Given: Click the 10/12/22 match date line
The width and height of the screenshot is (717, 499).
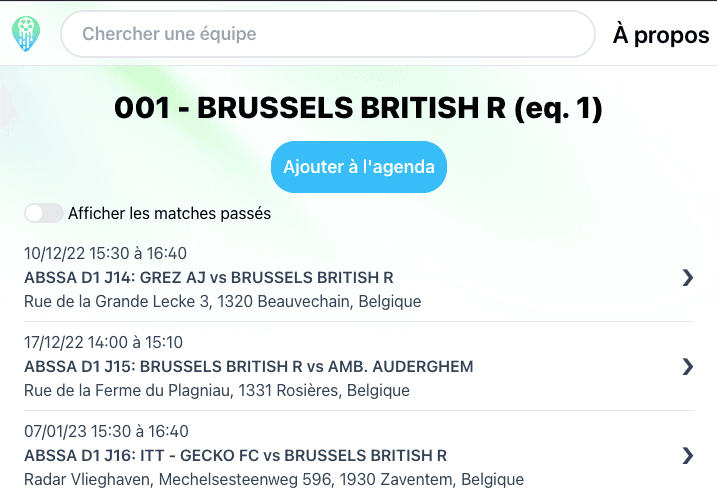Looking at the screenshot, I should [105, 253].
